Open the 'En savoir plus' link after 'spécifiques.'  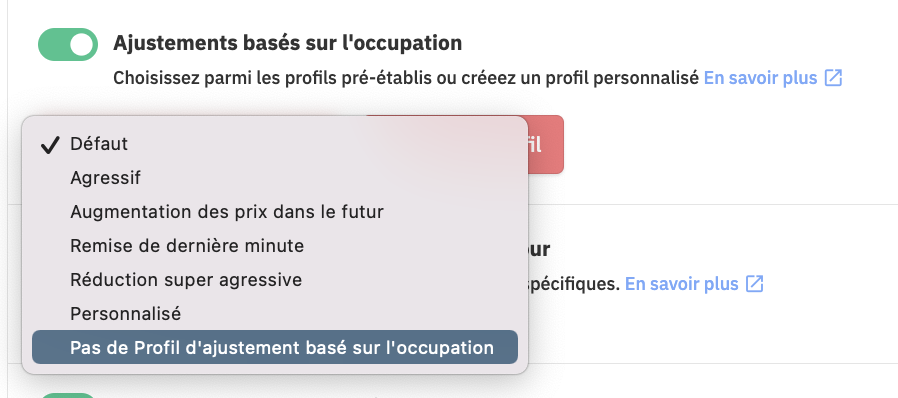[x=682, y=283]
